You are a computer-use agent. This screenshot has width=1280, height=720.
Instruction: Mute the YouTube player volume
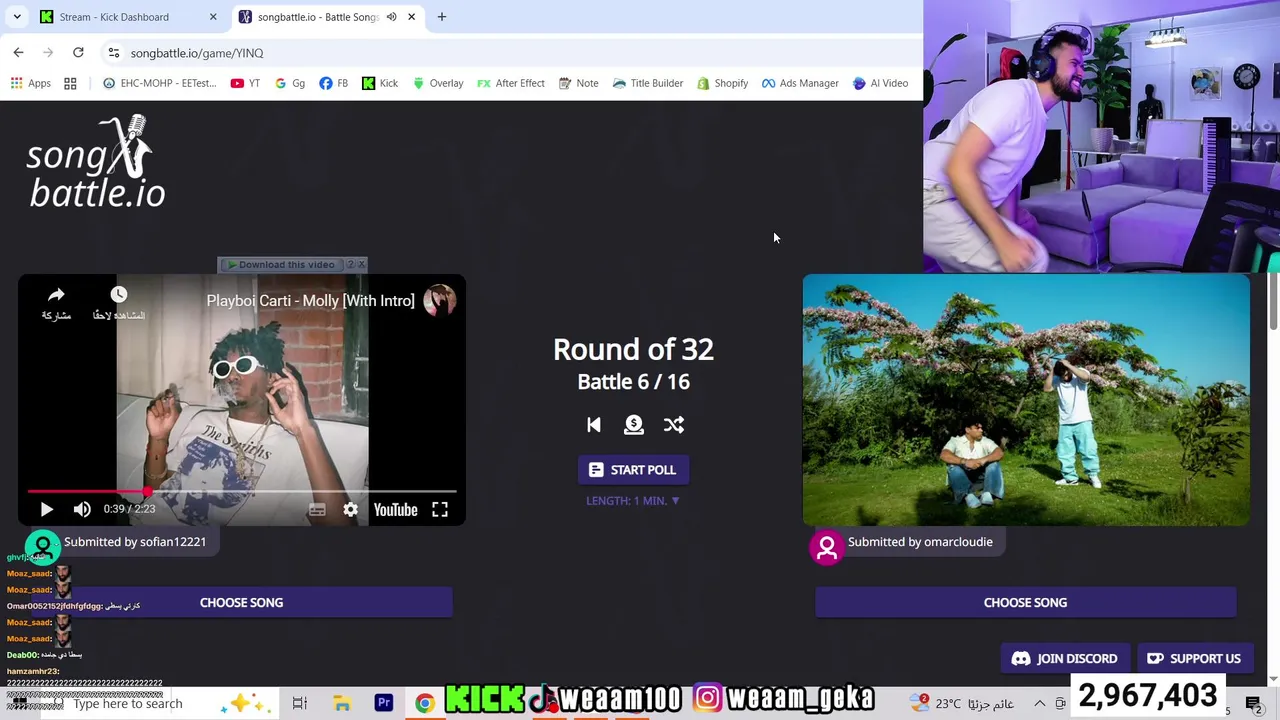click(82, 509)
